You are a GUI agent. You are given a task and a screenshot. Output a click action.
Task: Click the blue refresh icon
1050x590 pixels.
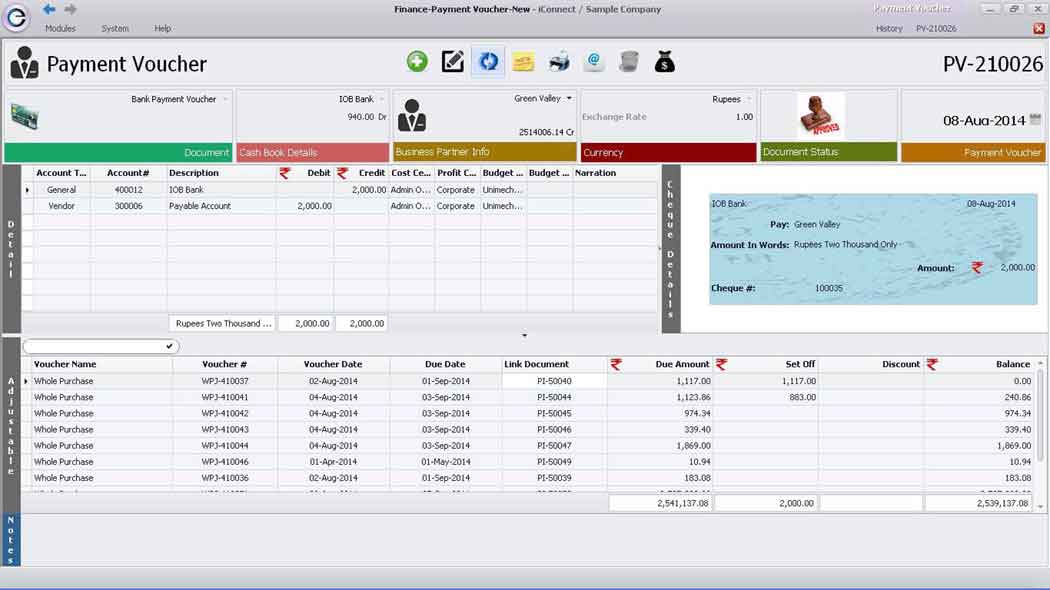[x=488, y=62]
